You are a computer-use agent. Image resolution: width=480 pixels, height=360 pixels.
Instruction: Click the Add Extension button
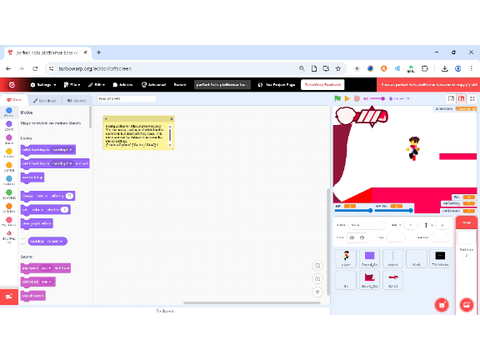9,296
